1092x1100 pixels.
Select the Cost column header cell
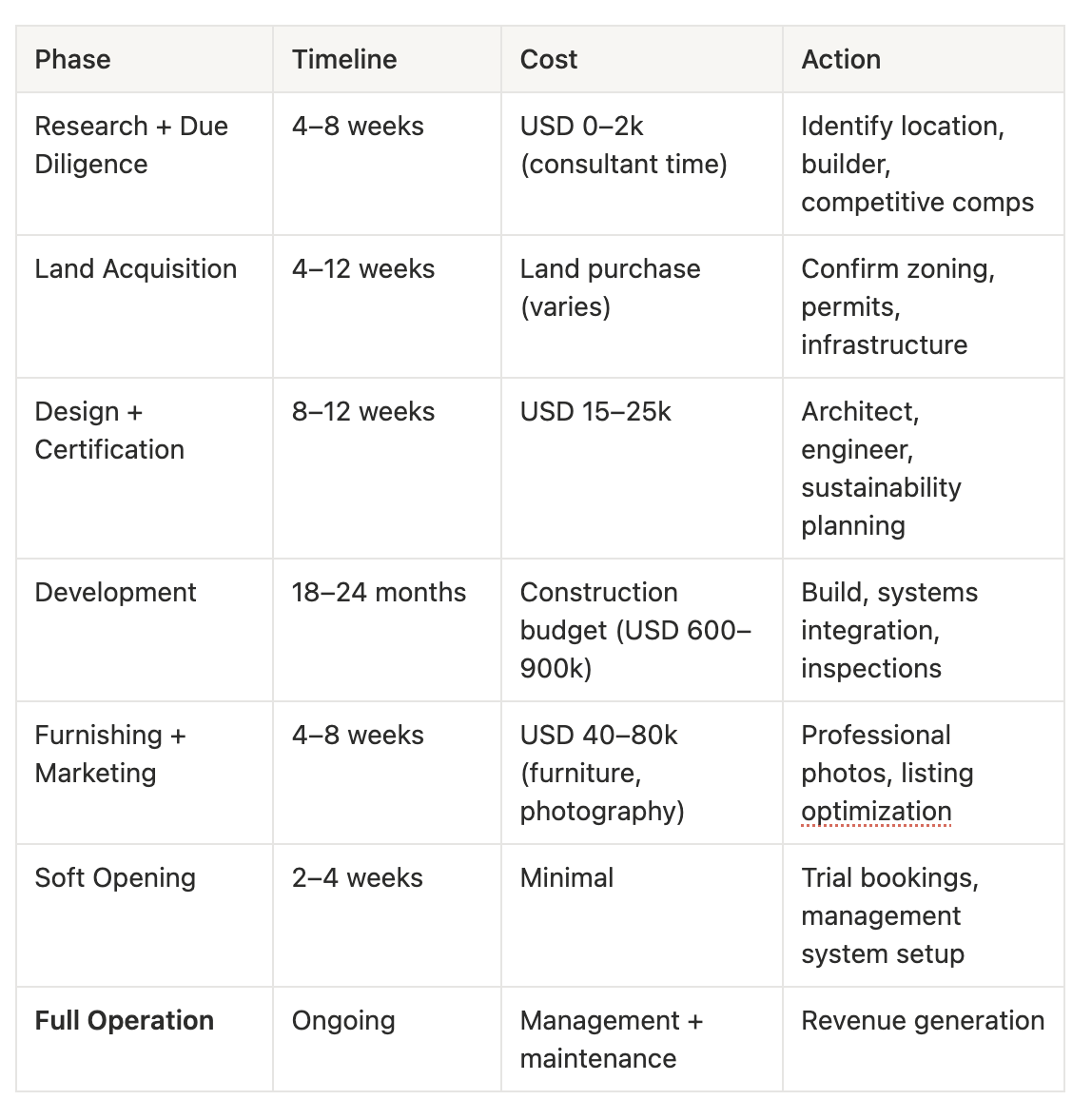tap(642, 60)
